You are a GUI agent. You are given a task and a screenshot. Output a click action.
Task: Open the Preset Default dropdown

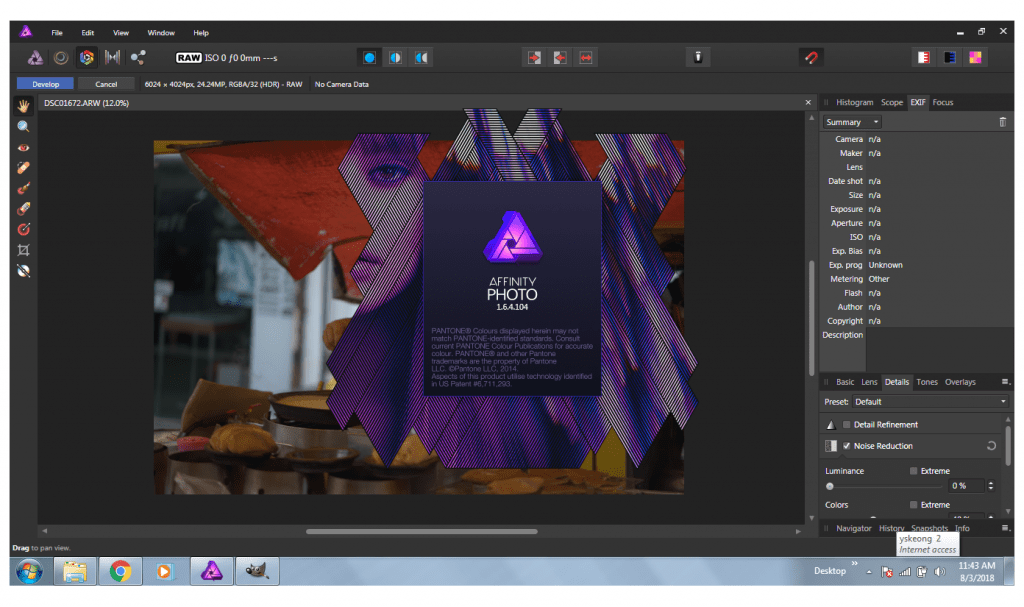pos(930,402)
